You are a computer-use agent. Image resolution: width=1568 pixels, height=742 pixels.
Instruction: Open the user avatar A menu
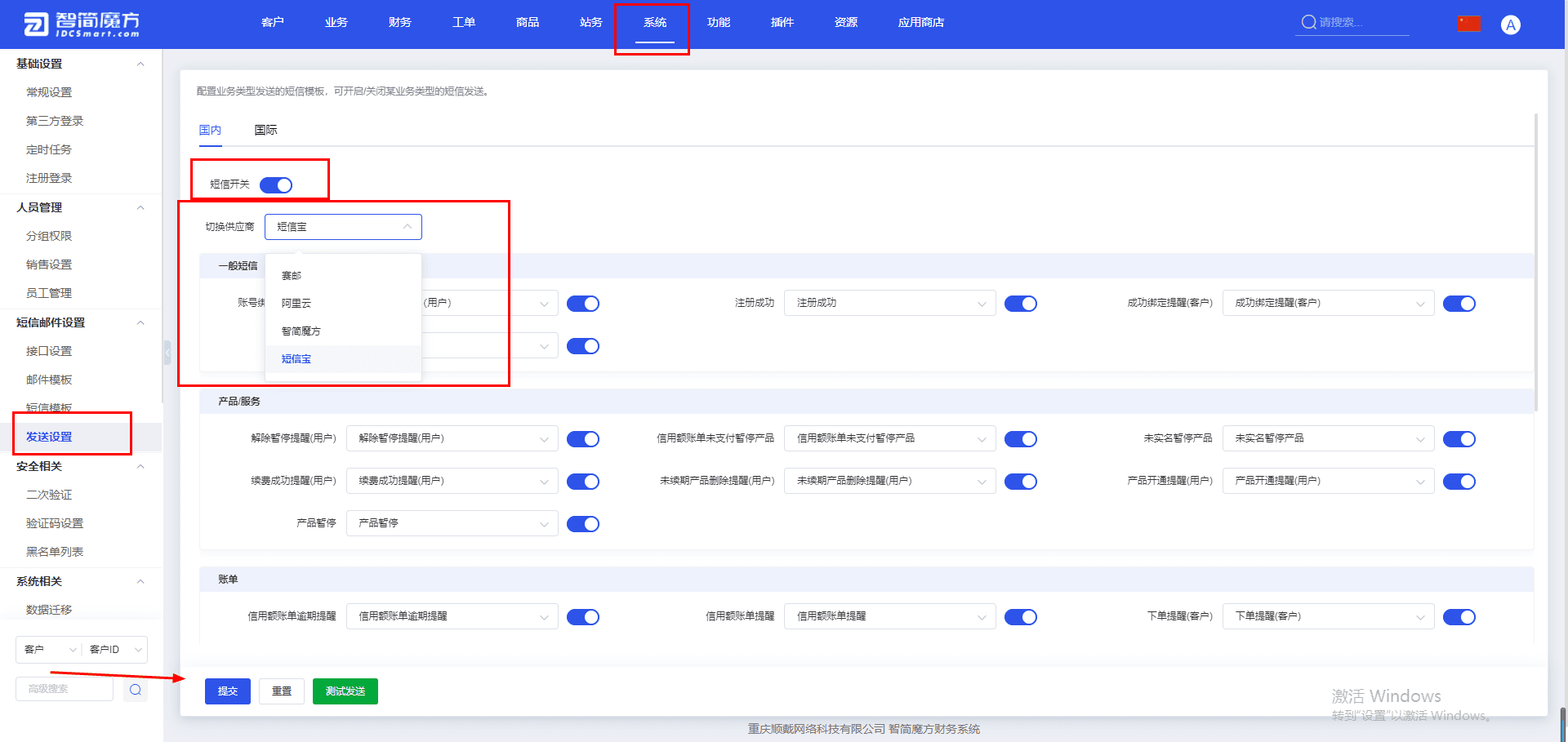(x=1510, y=24)
